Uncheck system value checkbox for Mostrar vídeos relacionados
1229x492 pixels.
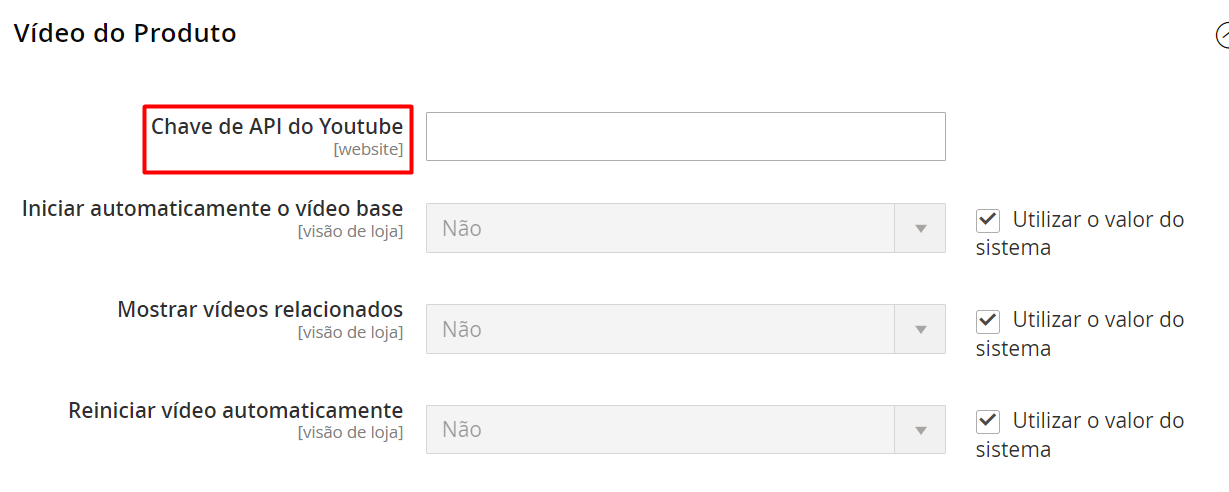(988, 321)
